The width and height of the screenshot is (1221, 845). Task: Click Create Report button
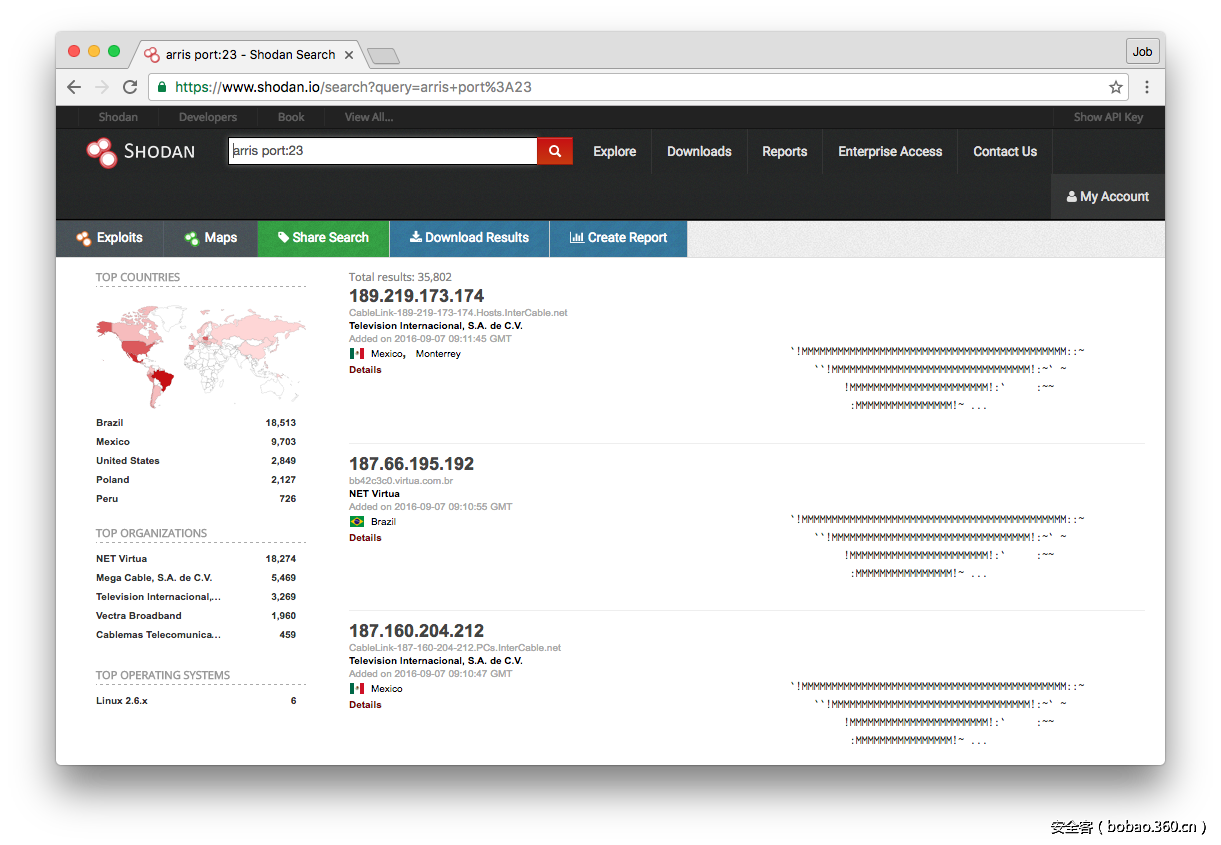pos(618,238)
